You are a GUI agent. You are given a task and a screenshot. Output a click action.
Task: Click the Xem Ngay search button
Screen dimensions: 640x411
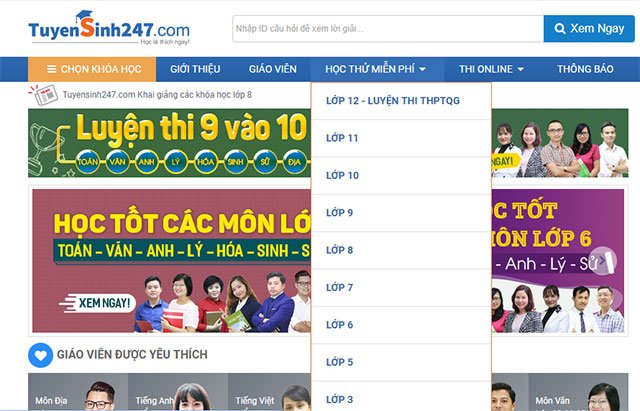pyautogui.click(x=589, y=29)
